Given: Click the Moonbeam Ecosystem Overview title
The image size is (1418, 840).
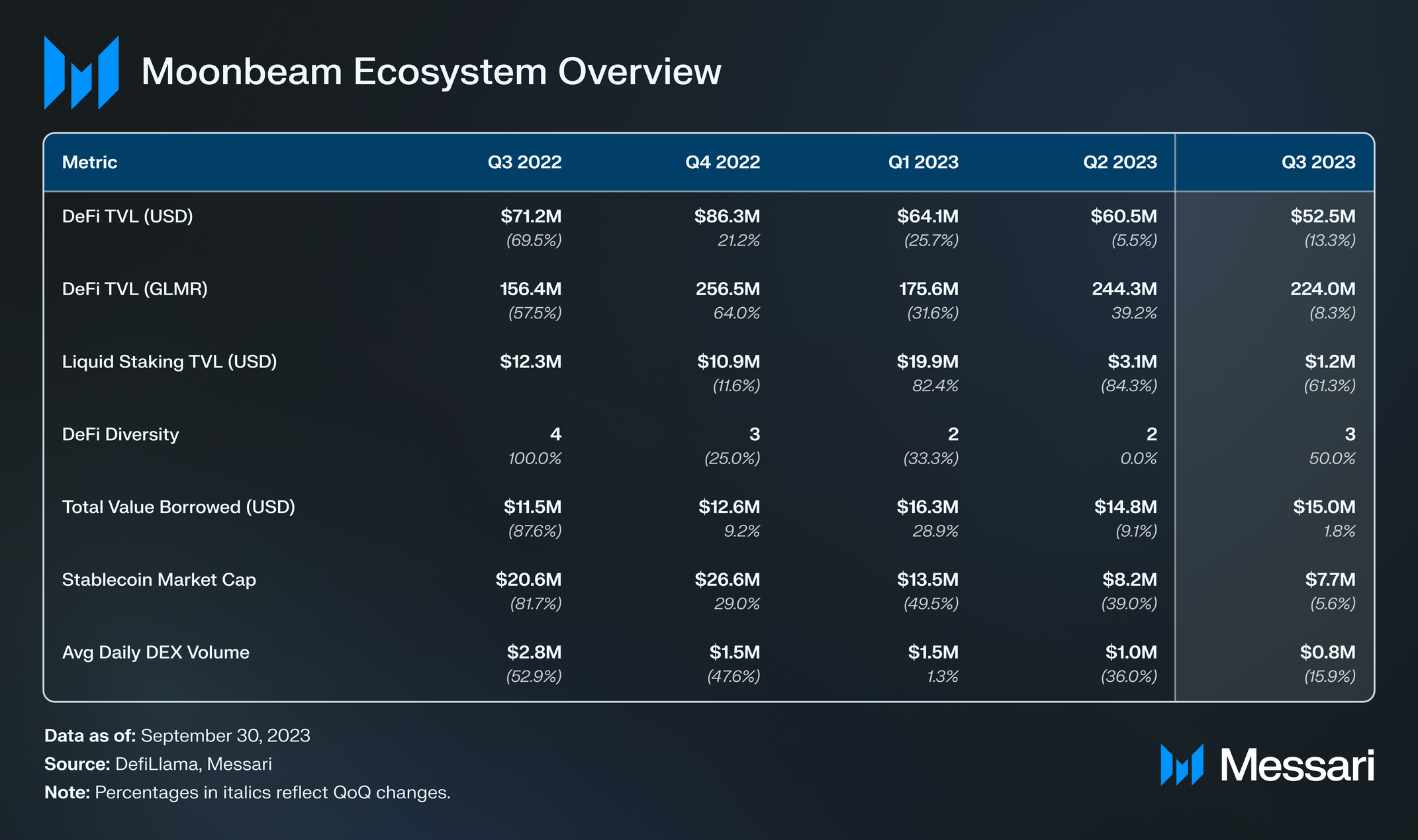Looking at the screenshot, I should tap(431, 71).
